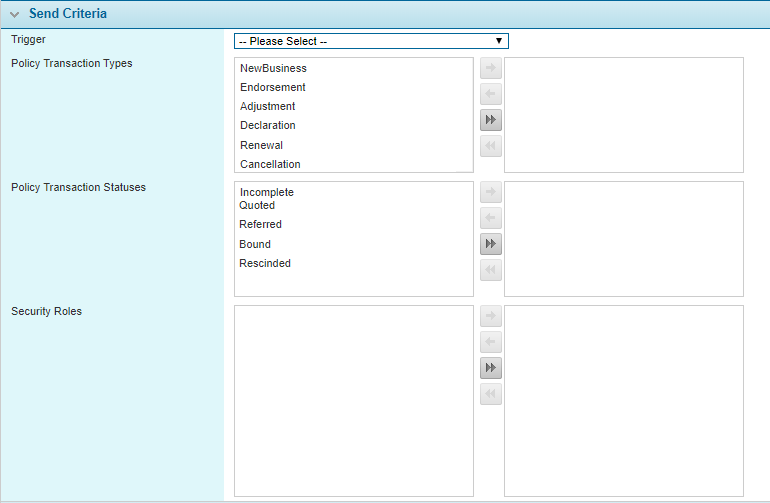The height and width of the screenshot is (503, 770).
Task: Remove all selected Policy Transaction Types
Action: click(490, 146)
